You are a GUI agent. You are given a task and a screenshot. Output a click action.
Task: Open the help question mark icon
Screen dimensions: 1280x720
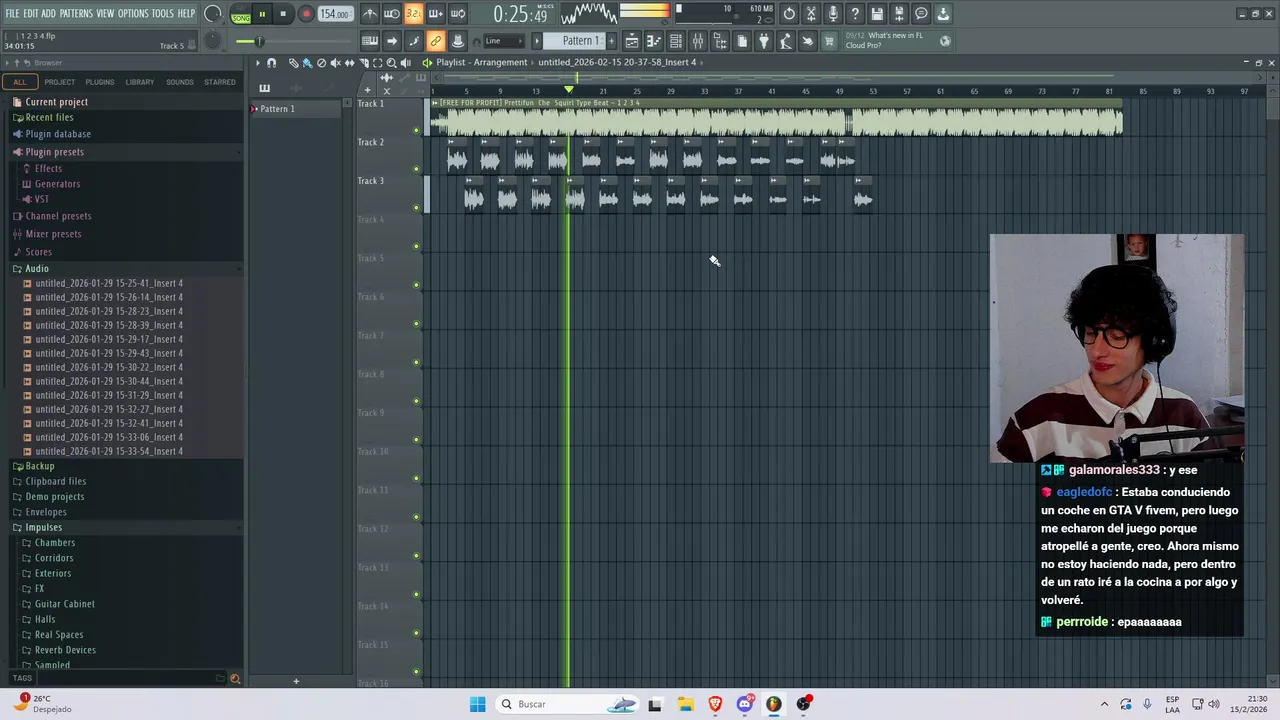[855, 14]
